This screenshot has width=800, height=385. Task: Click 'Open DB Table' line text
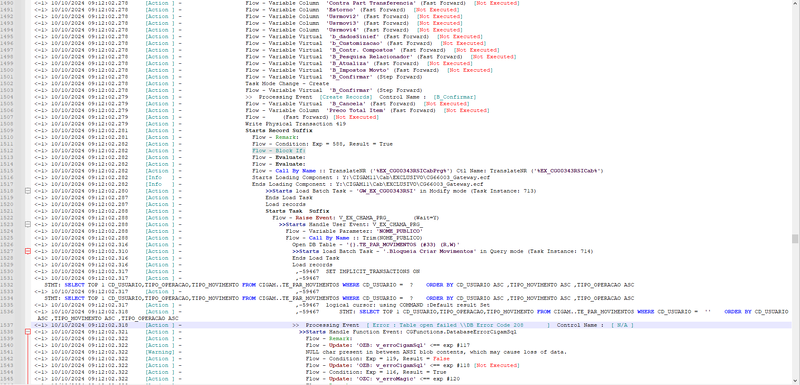pyautogui.click(x=376, y=245)
